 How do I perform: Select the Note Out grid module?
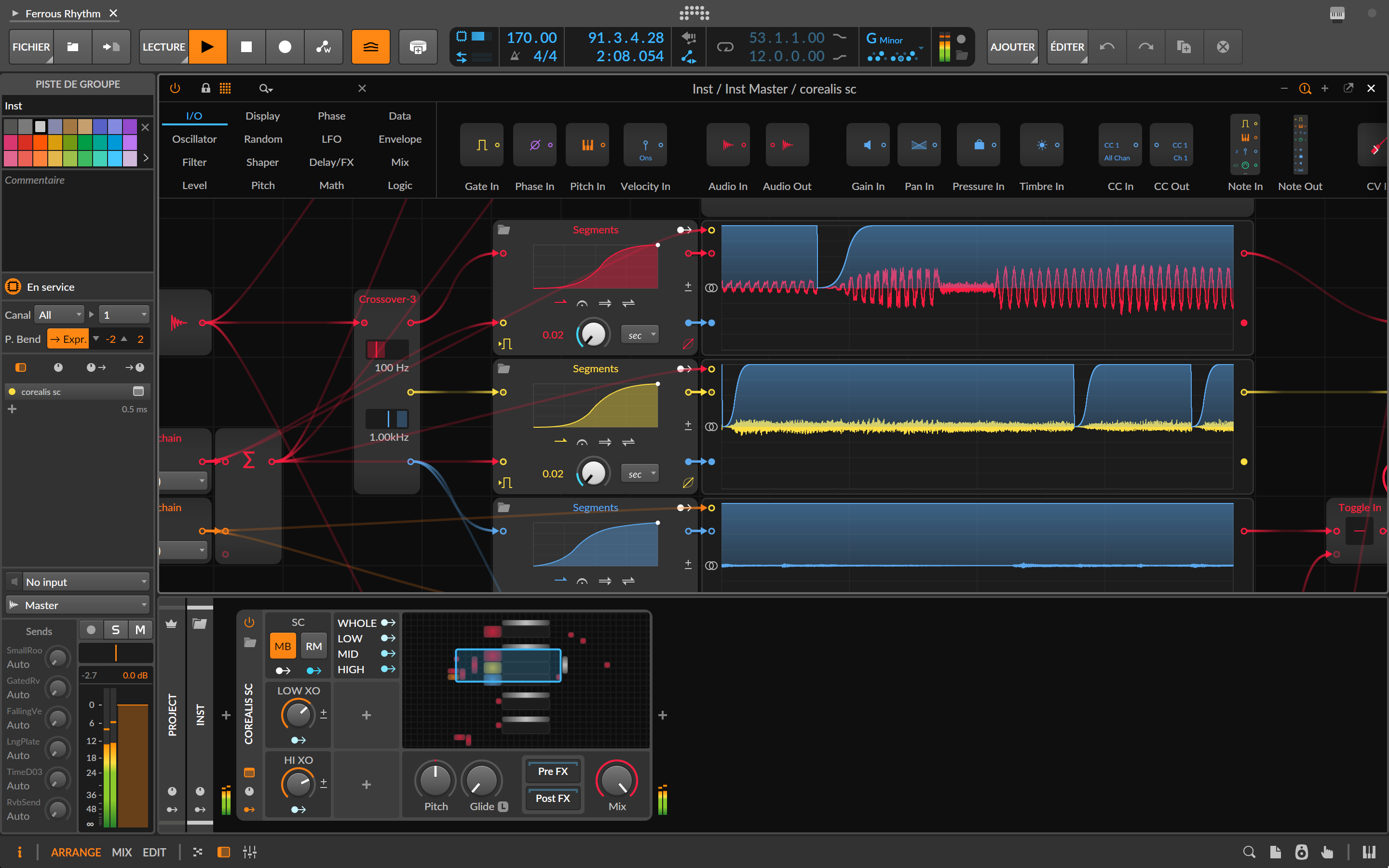point(1299,145)
